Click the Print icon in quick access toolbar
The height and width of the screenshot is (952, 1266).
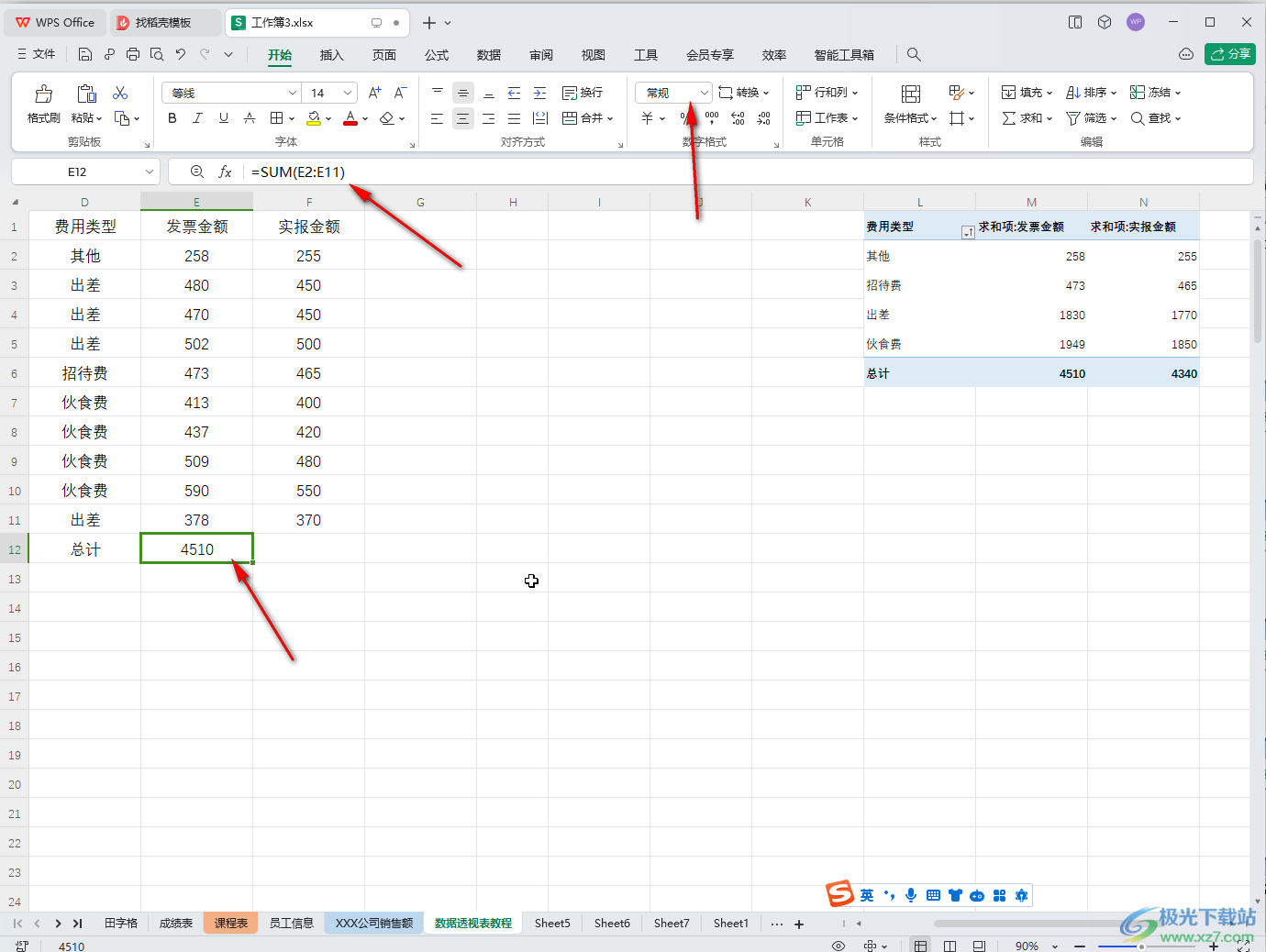tap(133, 54)
